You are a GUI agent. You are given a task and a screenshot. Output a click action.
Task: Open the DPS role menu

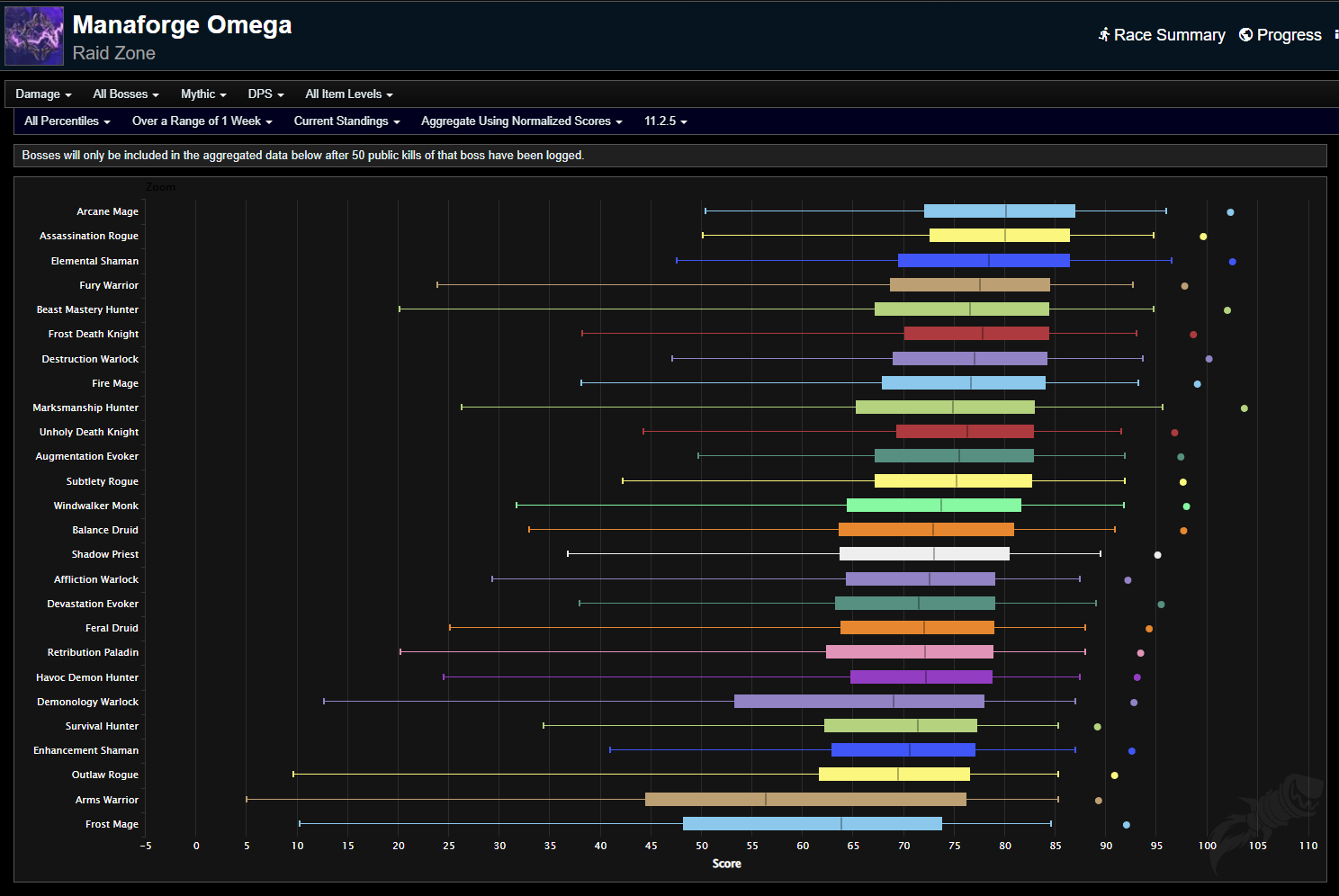[x=265, y=94]
